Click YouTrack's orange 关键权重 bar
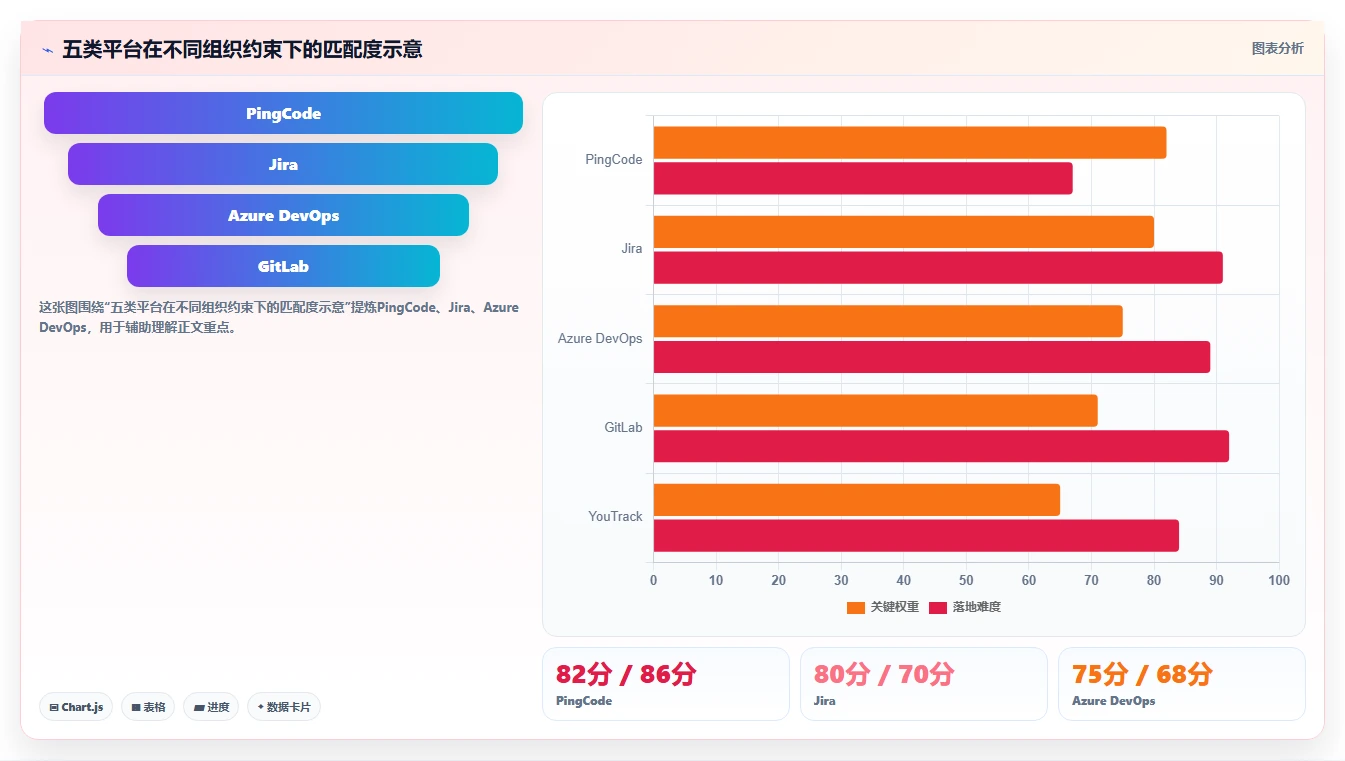 857,500
